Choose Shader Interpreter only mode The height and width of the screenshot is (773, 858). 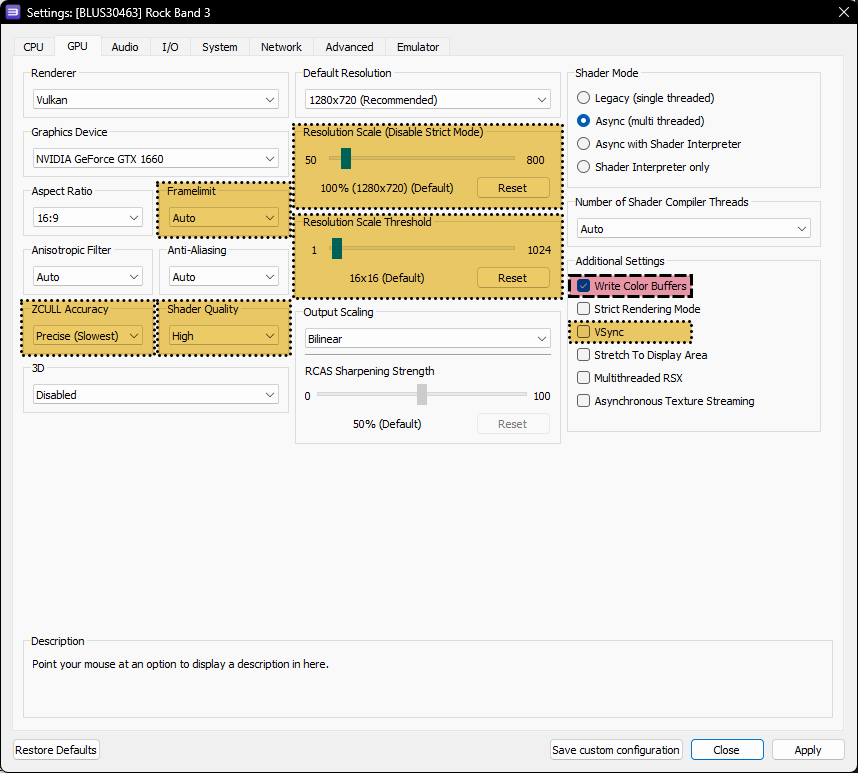click(x=643, y=167)
